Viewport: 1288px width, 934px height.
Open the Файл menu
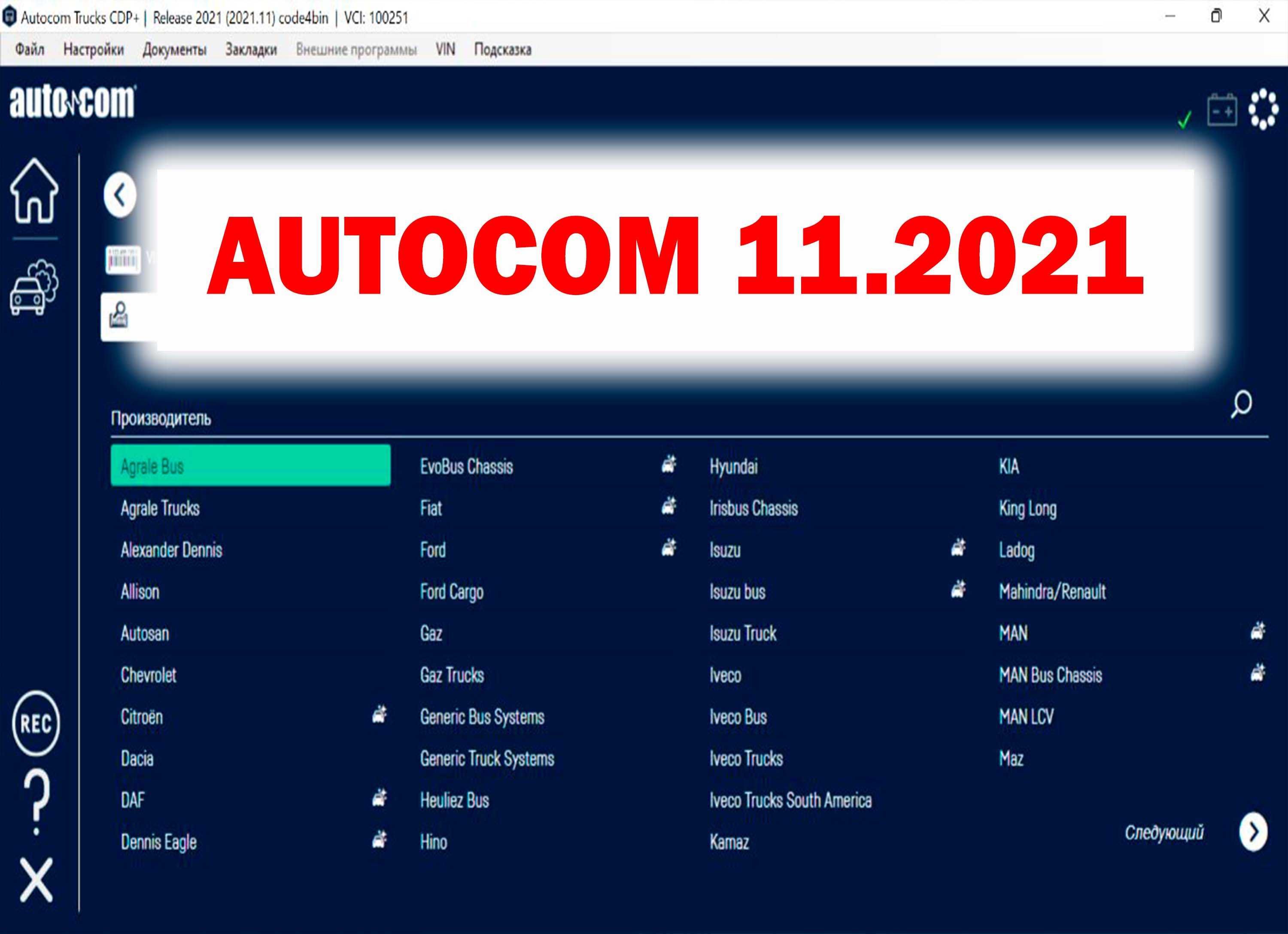(x=30, y=49)
